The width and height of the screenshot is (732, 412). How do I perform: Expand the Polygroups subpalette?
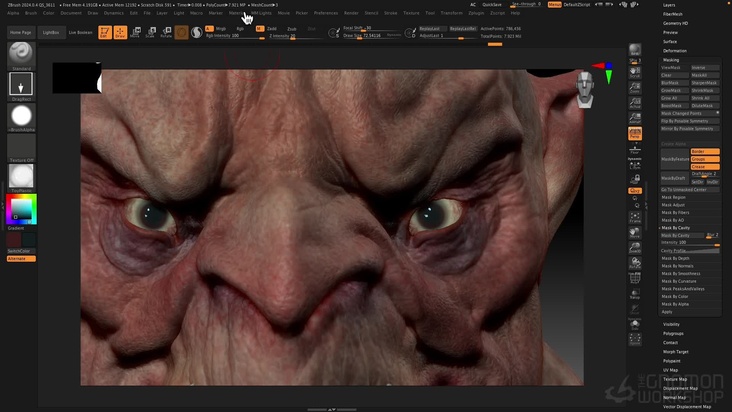(x=673, y=333)
